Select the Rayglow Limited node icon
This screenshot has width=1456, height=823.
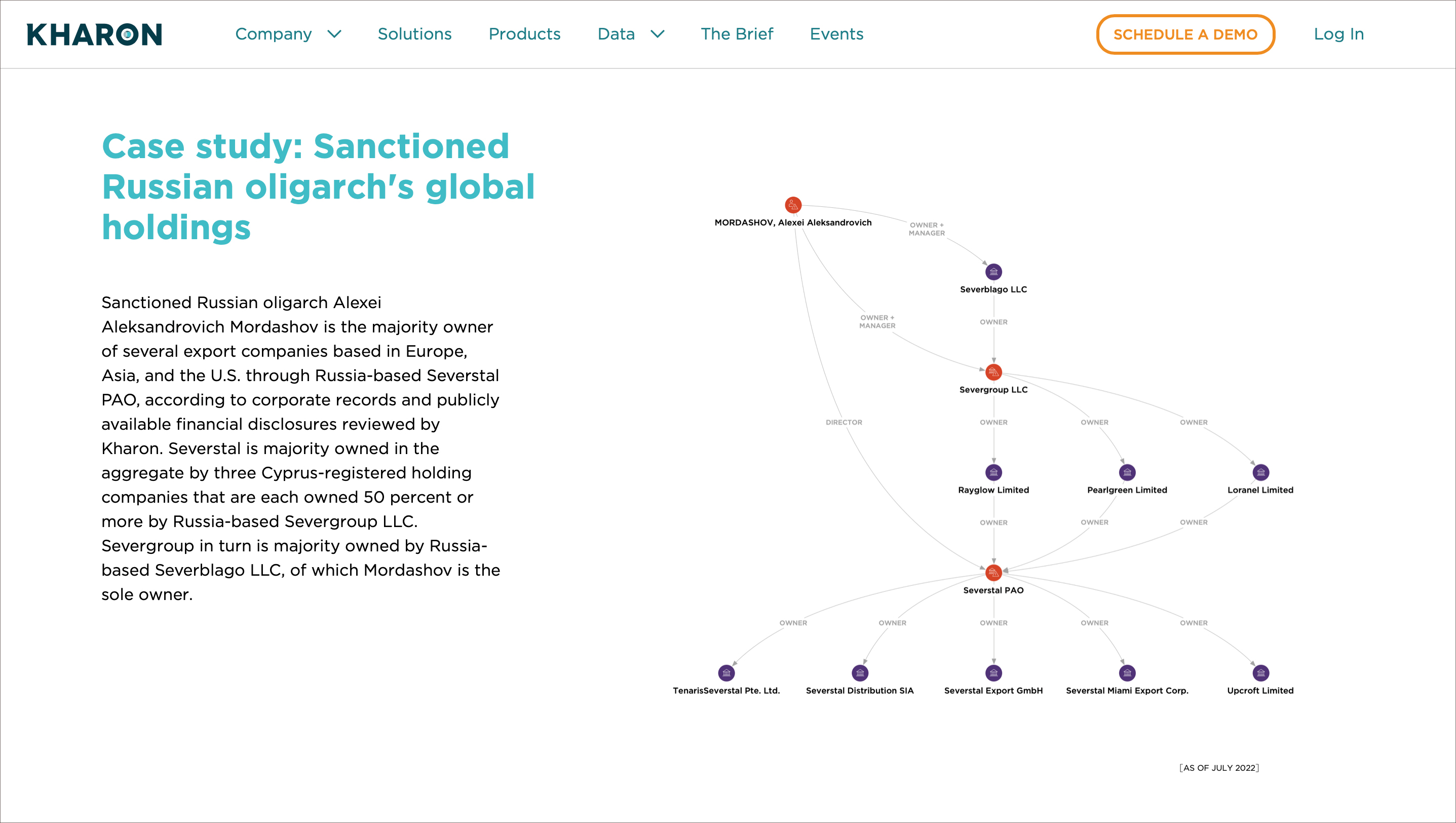coord(993,472)
